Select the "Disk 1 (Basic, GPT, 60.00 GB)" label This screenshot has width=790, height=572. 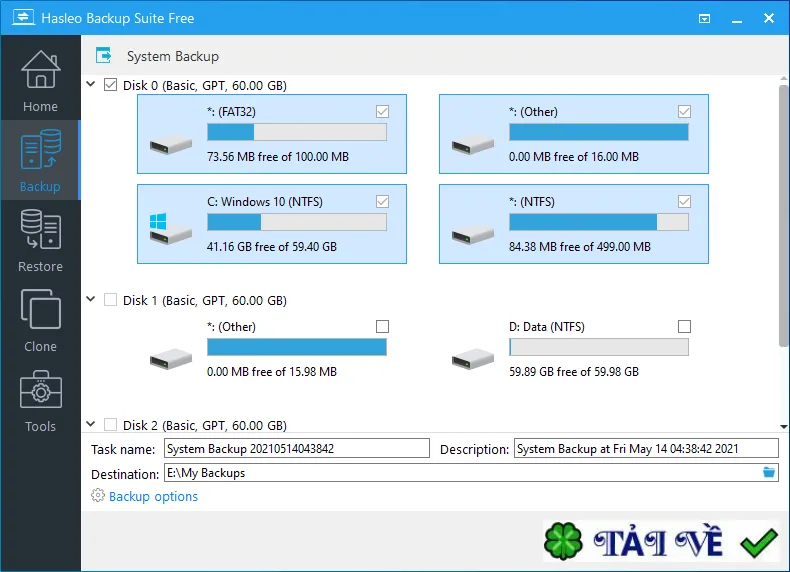point(205,300)
